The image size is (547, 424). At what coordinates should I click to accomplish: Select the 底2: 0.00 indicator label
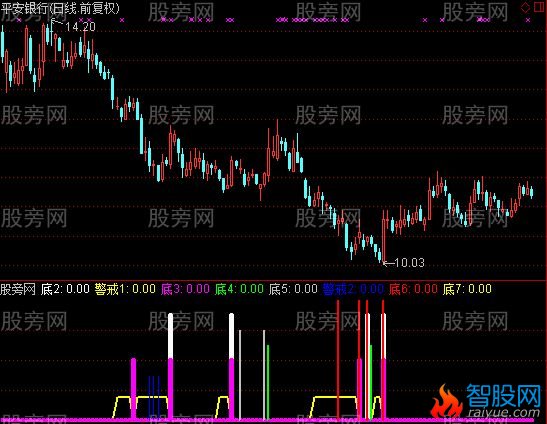tap(65, 289)
